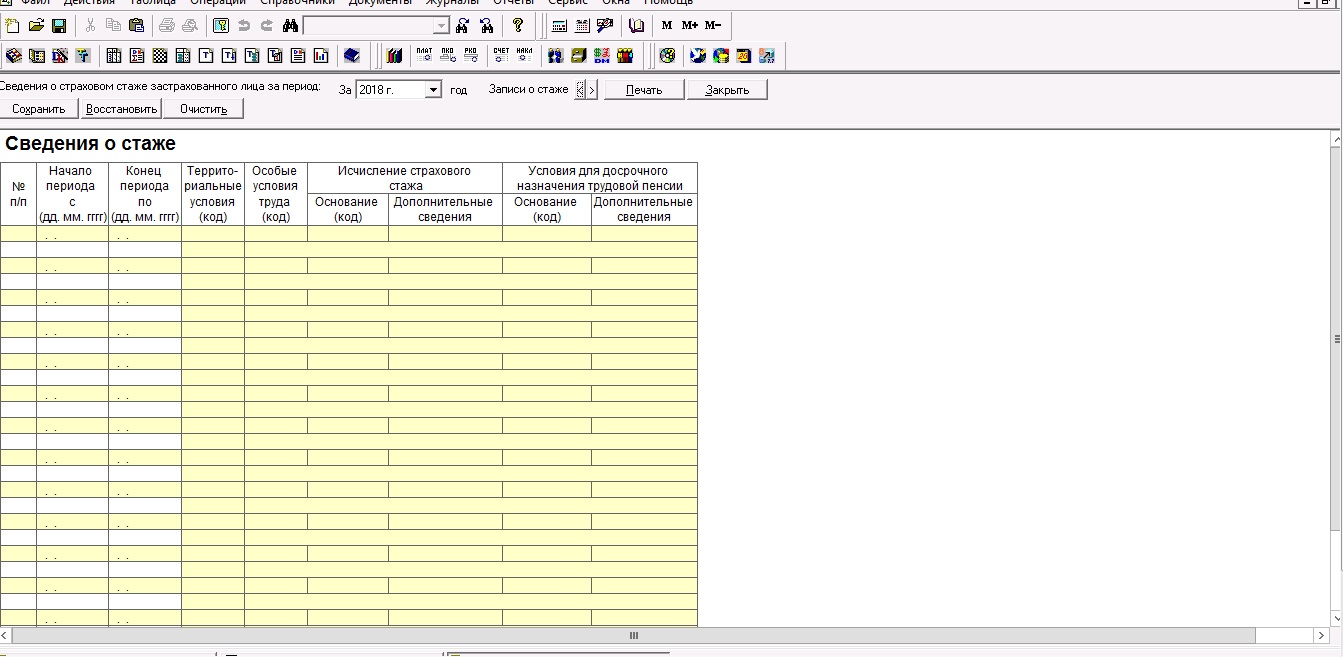Image resolution: width=1343 pixels, height=657 pixels.
Task: Click the ПКО cash receipt order icon
Action: (x=447, y=55)
